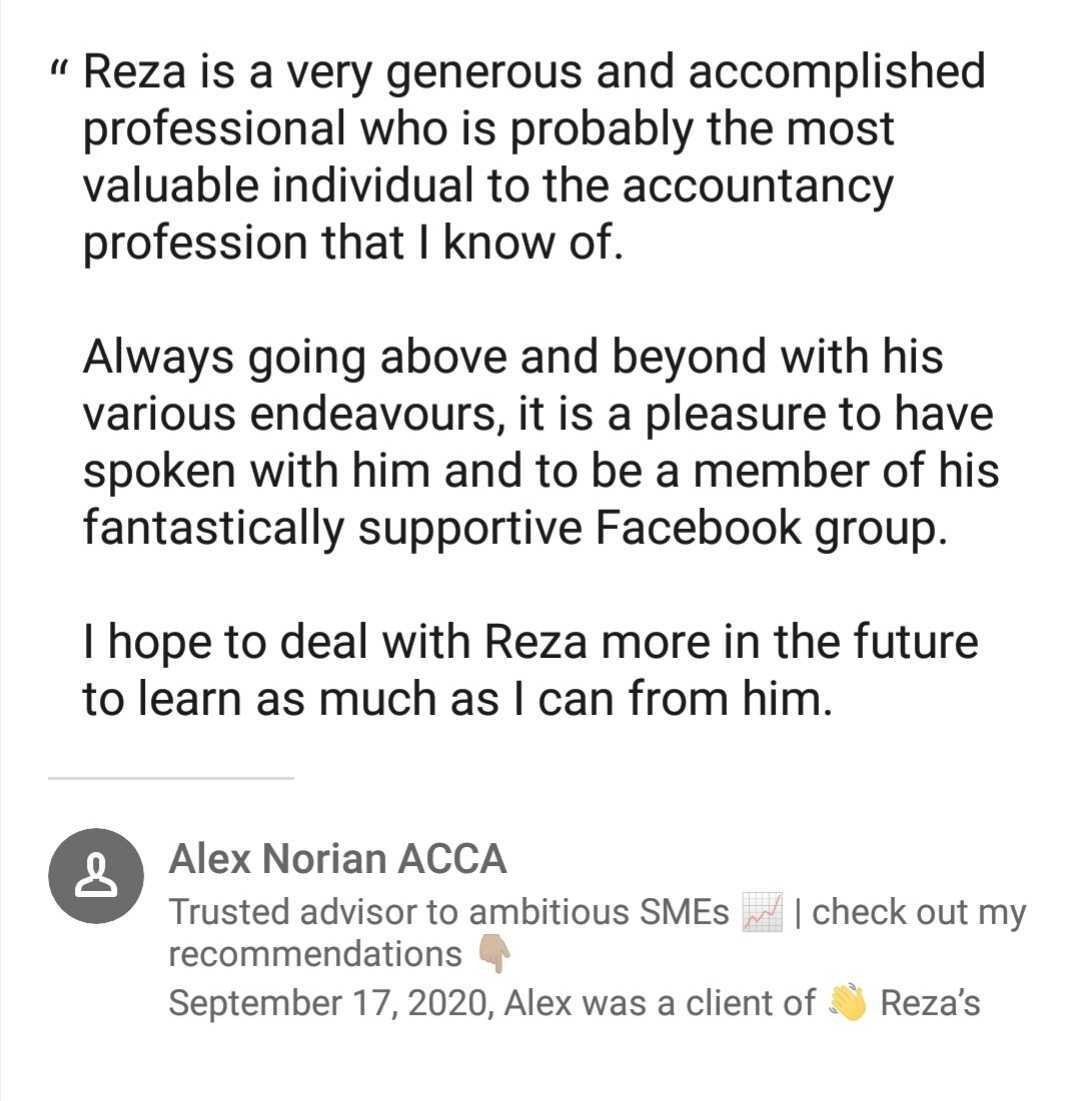Click the horizontal divider line above author
Viewport: 1066px width, 1101px height.
coord(170,777)
